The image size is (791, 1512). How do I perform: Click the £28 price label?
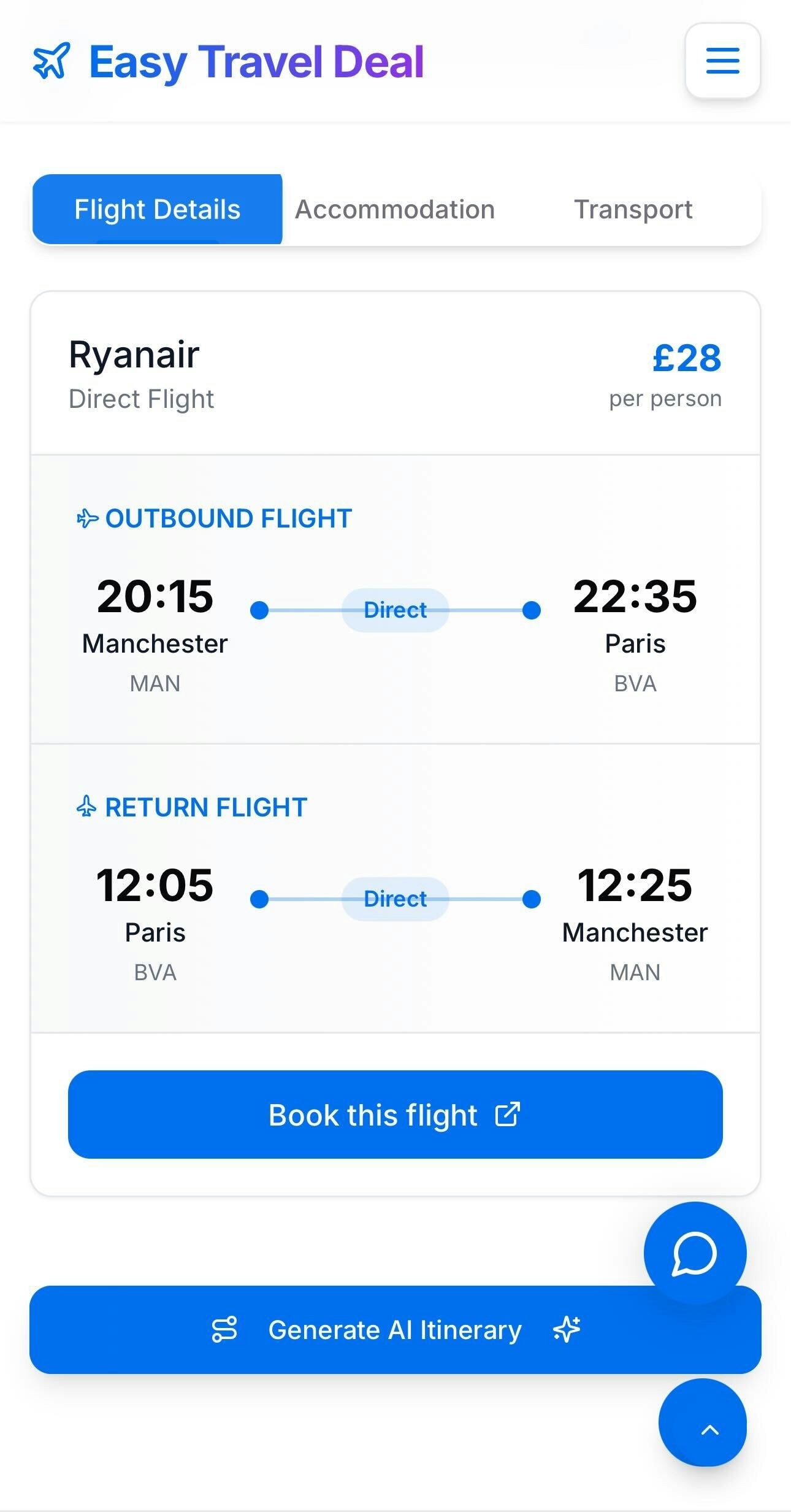[x=687, y=358]
